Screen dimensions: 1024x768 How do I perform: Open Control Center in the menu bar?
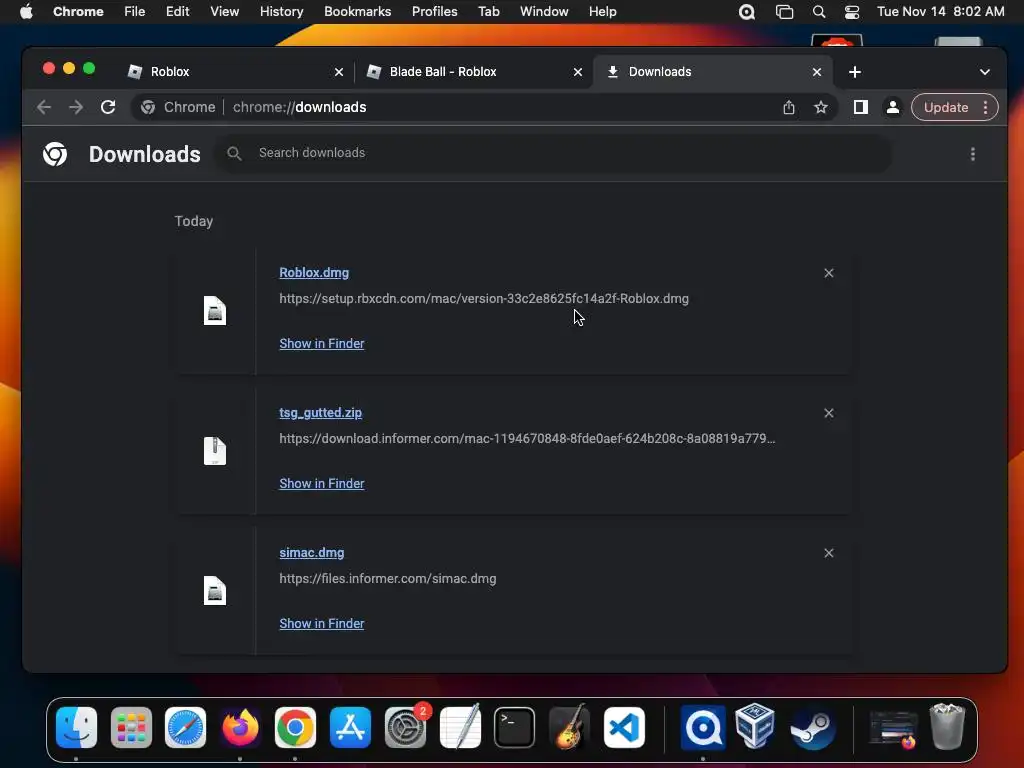[852, 12]
